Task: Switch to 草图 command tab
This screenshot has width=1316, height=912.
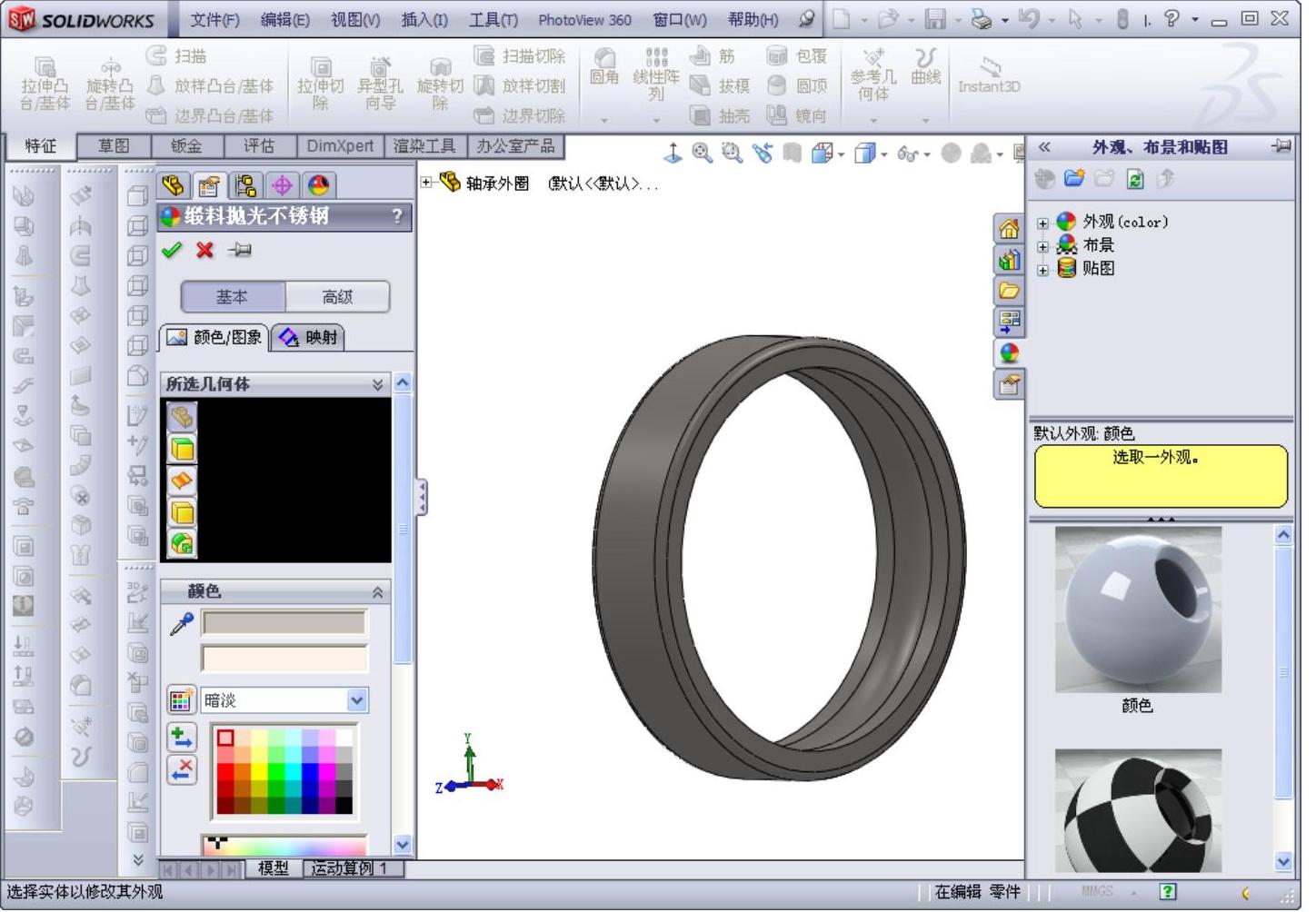Action: (114, 146)
